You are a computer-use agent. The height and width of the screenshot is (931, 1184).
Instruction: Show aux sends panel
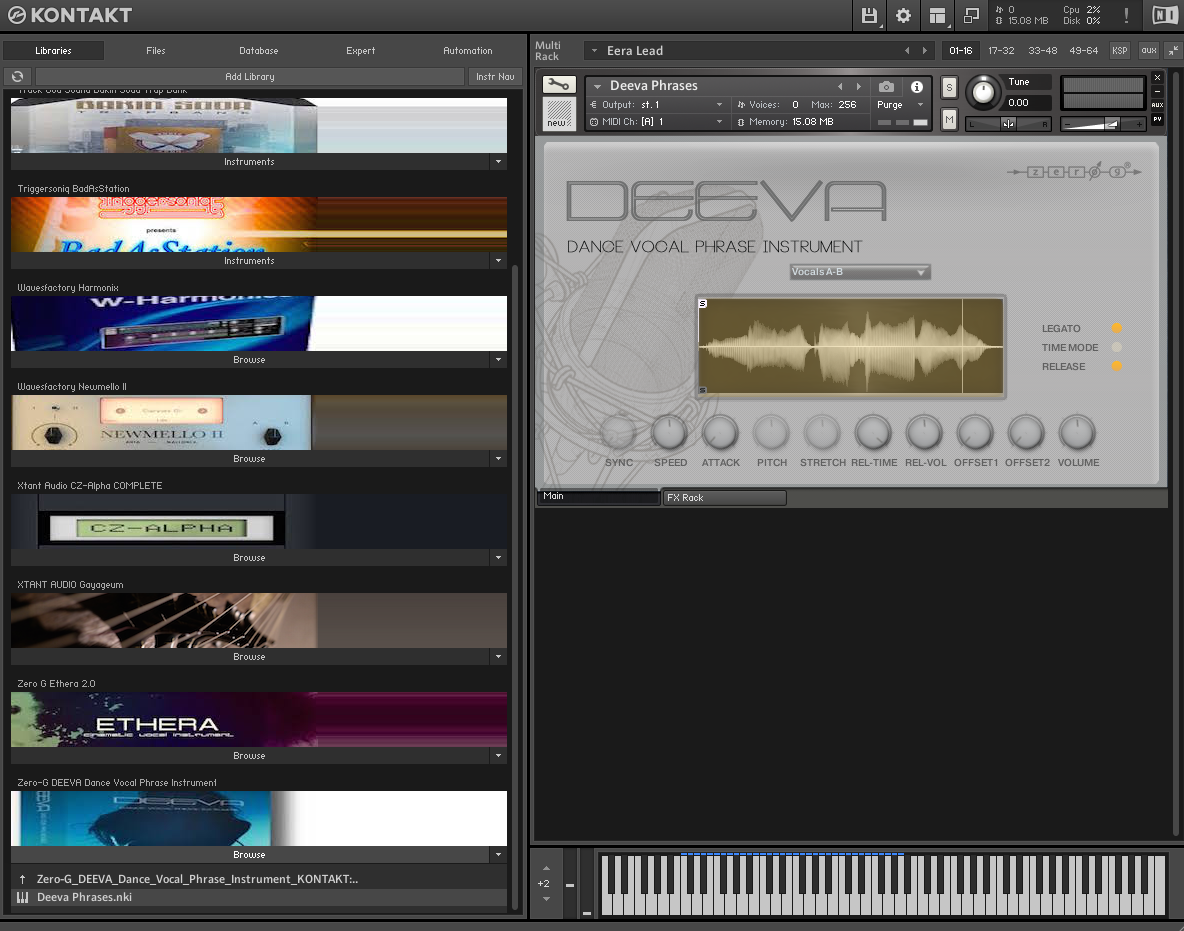point(1149,51)
